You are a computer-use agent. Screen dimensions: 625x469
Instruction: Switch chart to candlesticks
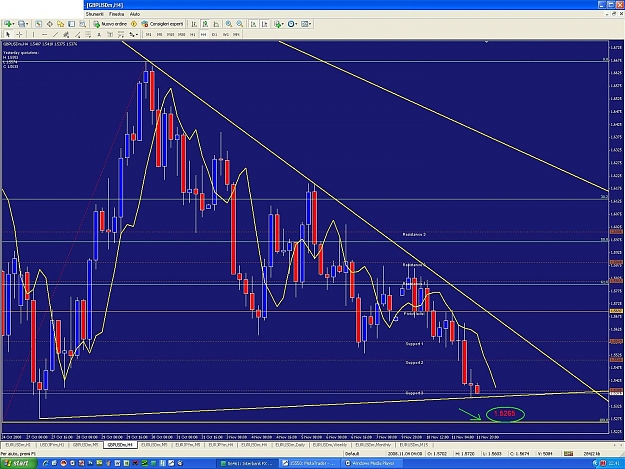pyautogui.click(x=205, y=24)
